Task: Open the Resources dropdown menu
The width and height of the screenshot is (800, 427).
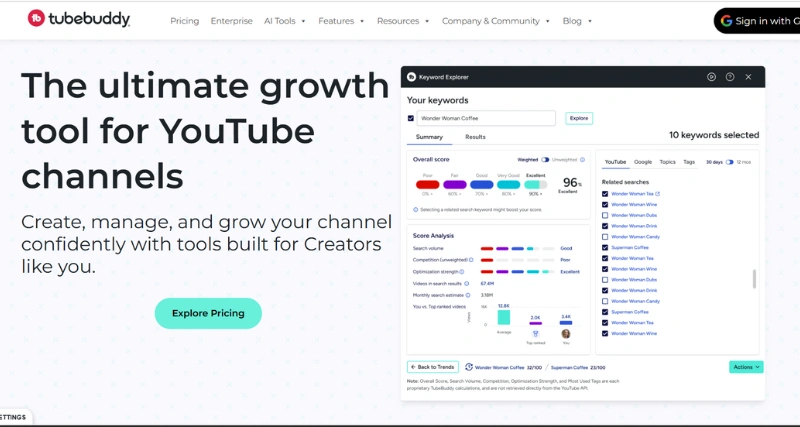Action: coord(403,21)
